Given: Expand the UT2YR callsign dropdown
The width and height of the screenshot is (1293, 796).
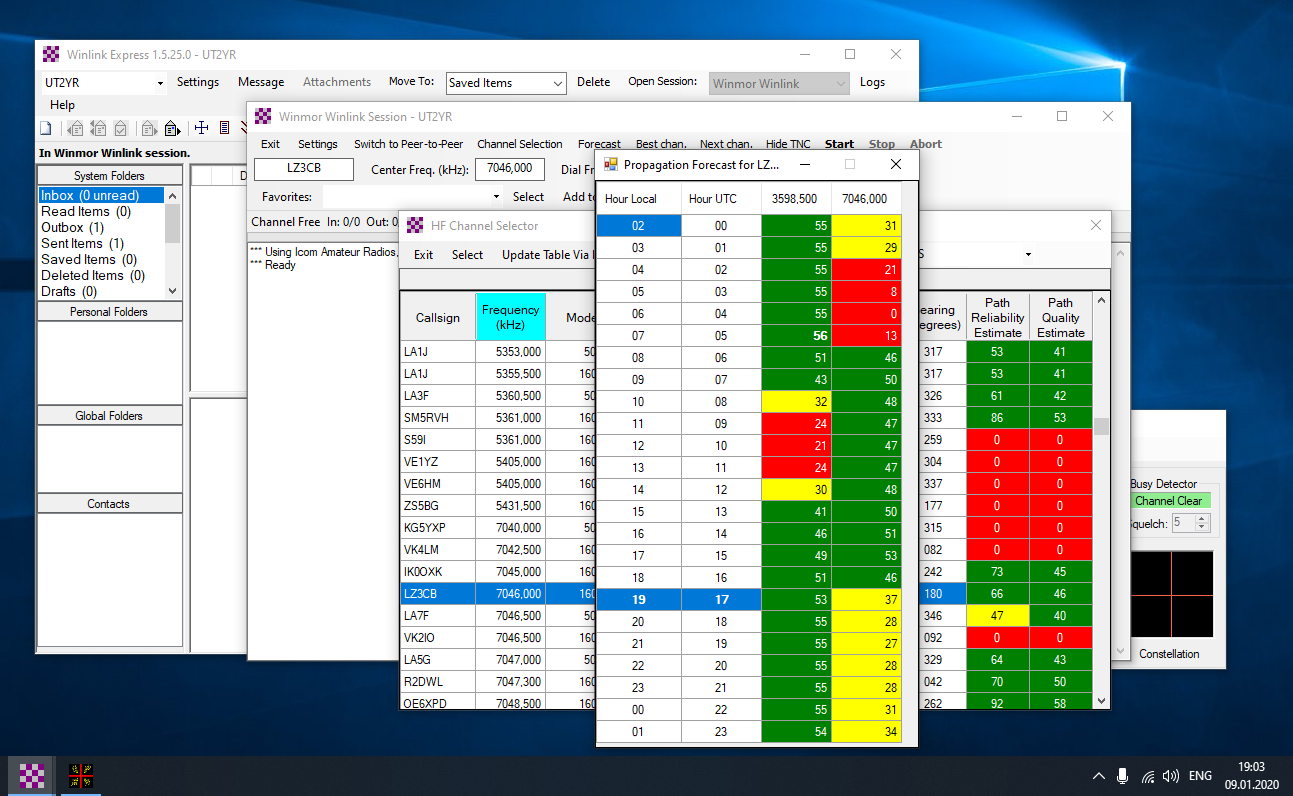Looking at the screenshot, I should [160, 83].
